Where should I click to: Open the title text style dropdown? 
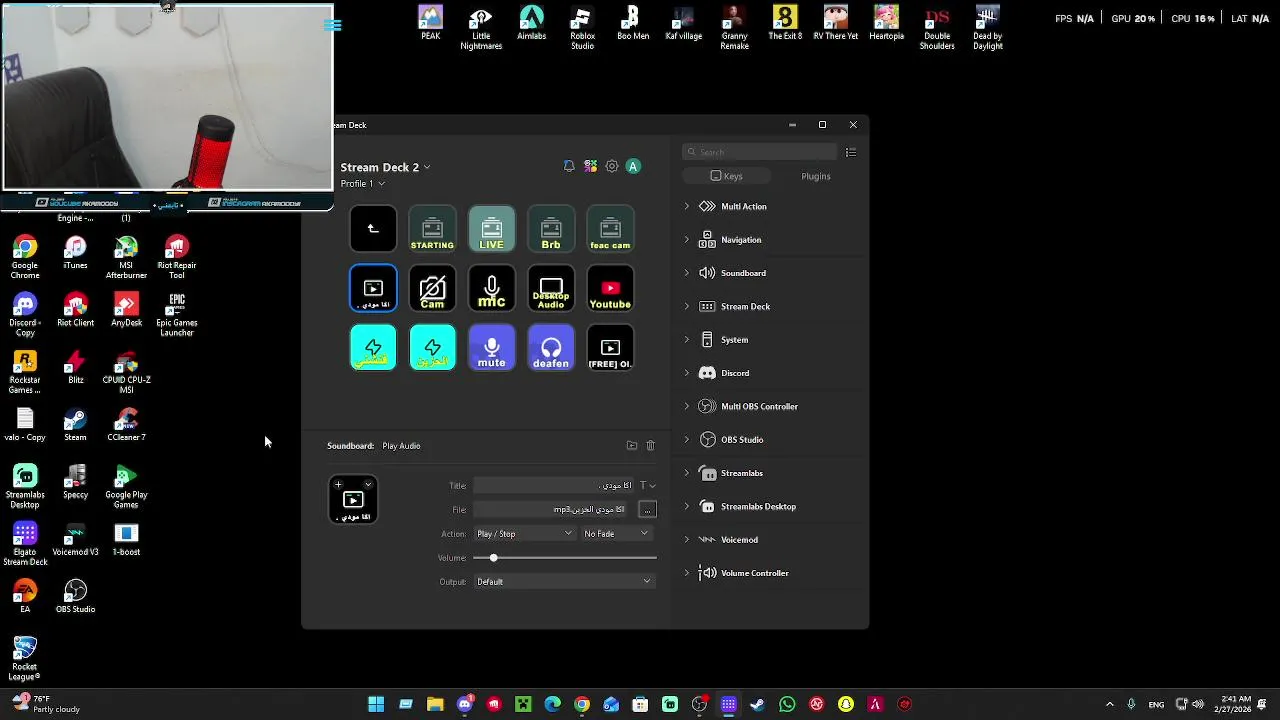pos(647,486)
